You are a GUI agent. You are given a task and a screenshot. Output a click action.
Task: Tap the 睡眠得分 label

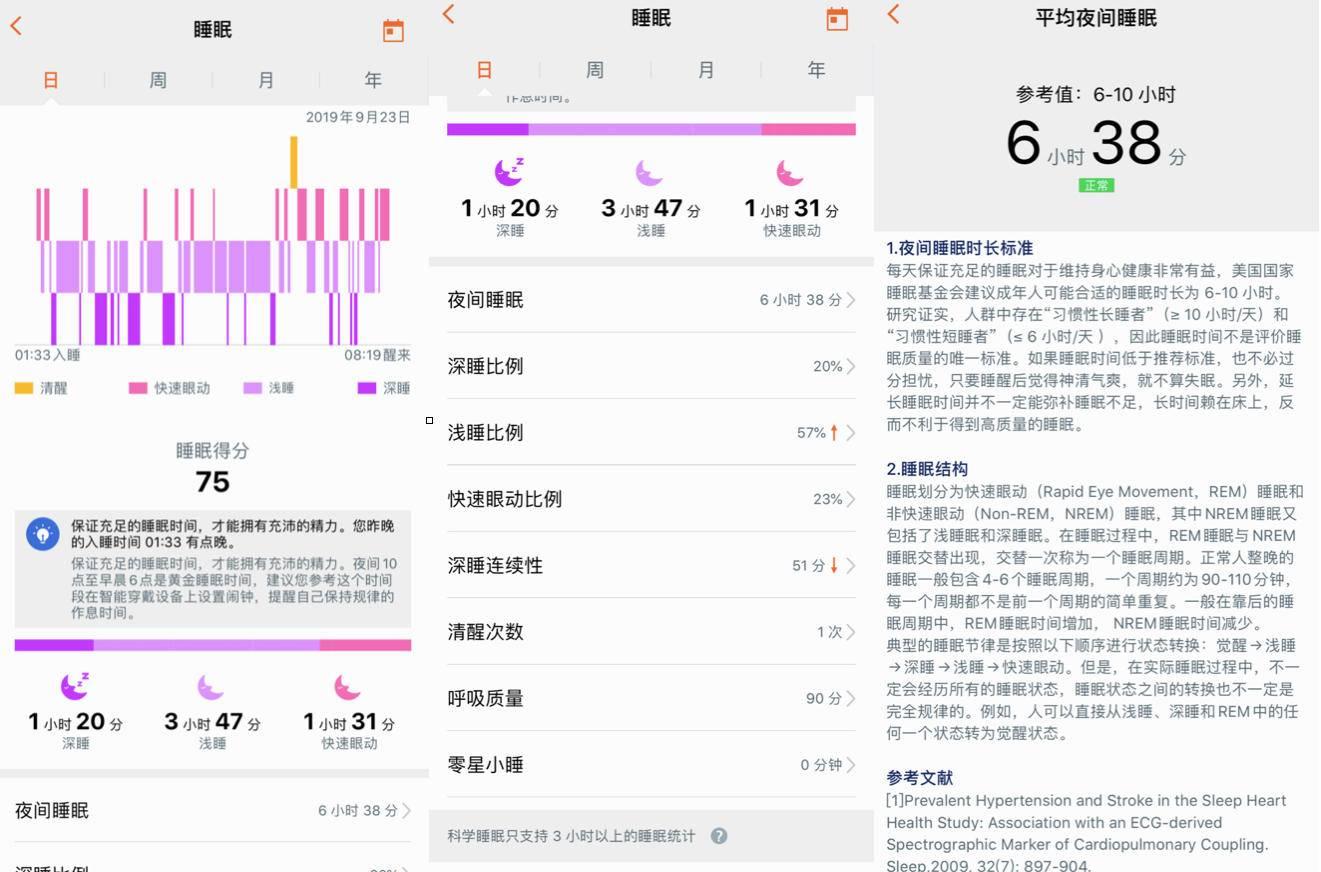pos(213,451)
